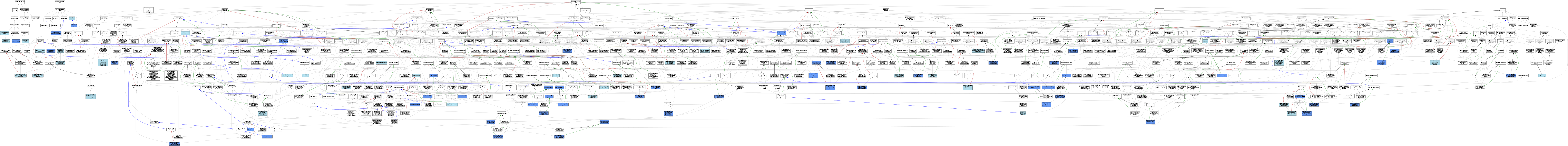The width and height of the screenshot is (1568, 146).
Task: Click the cell communication node
Action: click(x=805, y=26)
